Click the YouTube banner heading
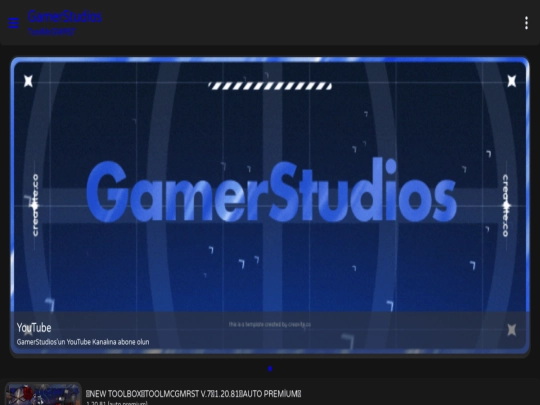The height and width of the screenshot is (405, 540). (34, 328)
